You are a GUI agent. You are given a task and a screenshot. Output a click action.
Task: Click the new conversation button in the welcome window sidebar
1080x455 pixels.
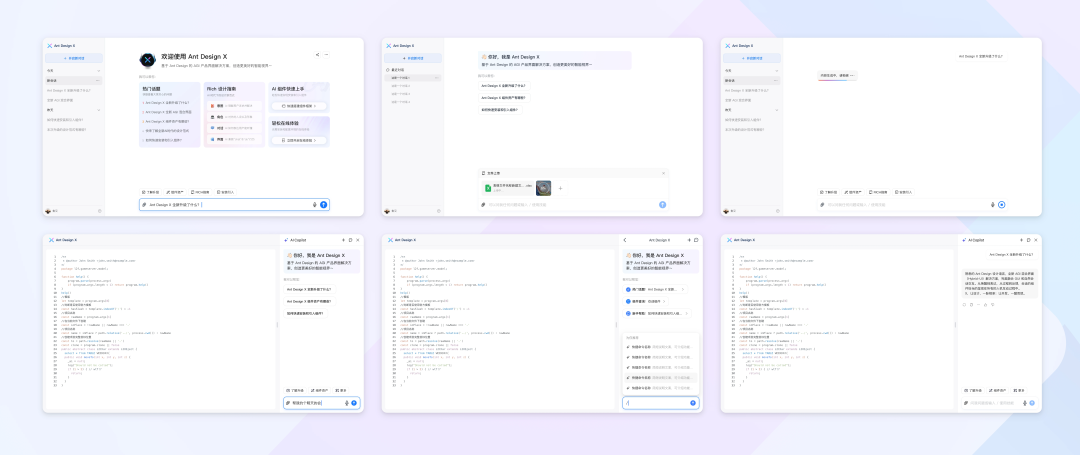pos(74,59)
